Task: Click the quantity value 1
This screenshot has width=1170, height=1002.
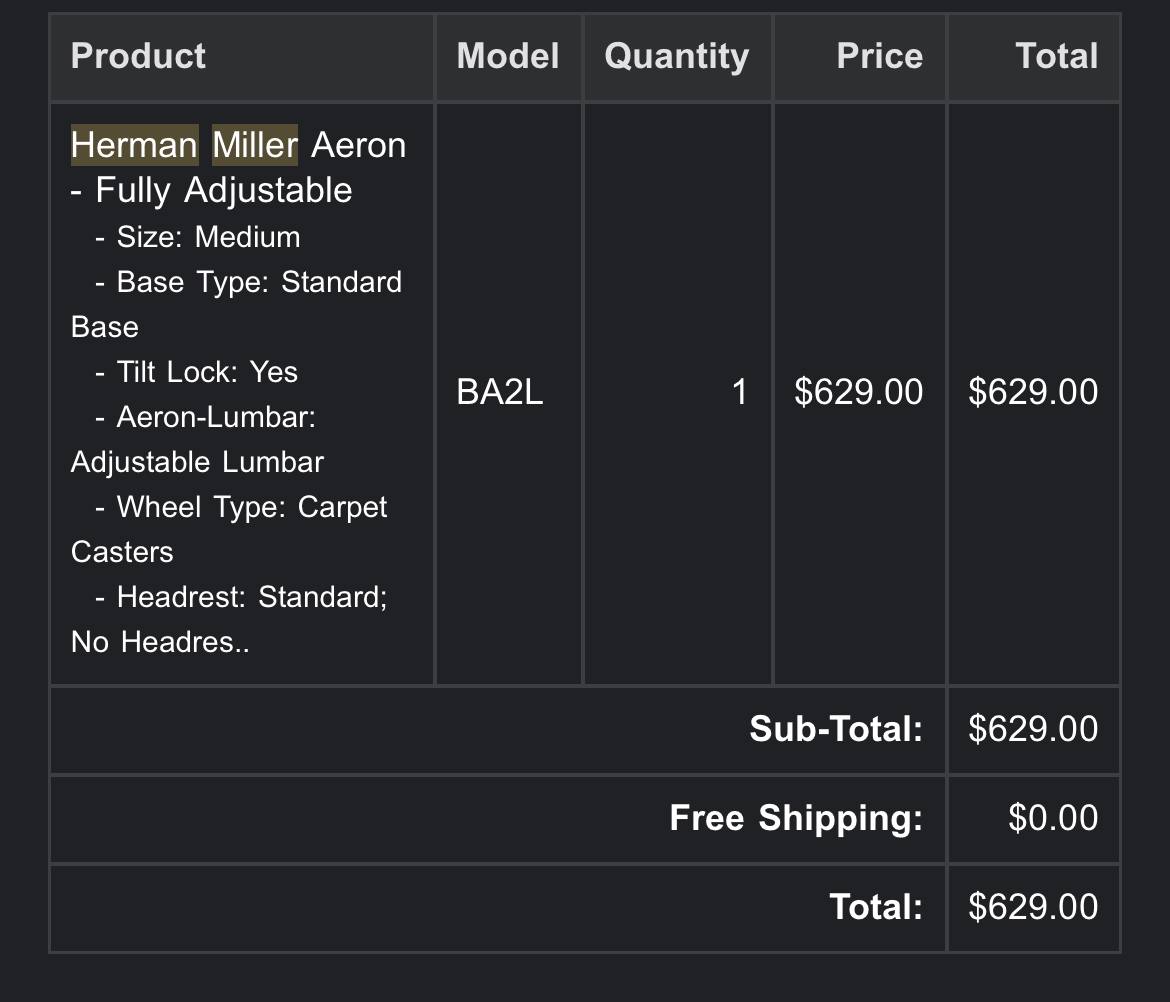Action: pos(739,392)
